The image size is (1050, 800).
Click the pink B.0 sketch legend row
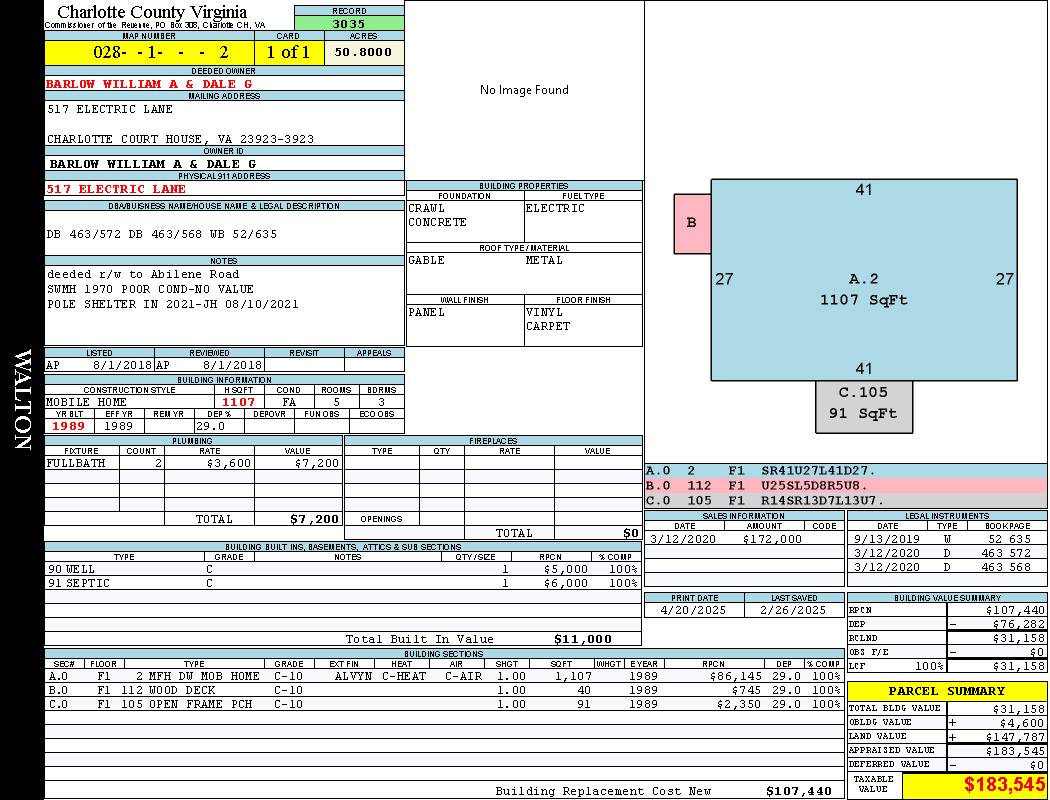coord(845,485)
